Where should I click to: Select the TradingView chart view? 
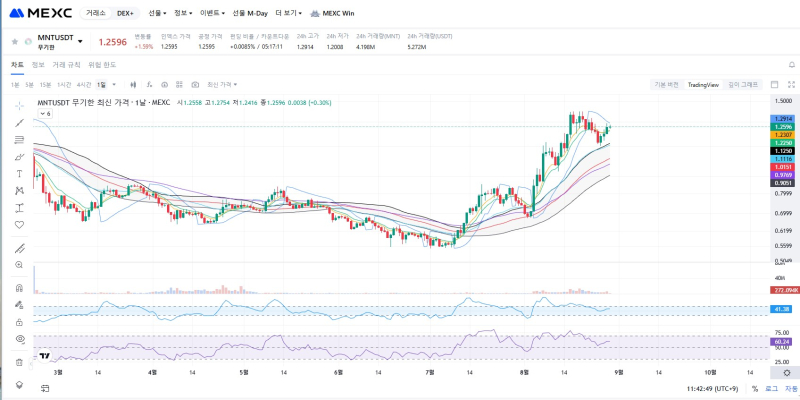point(703,85)
